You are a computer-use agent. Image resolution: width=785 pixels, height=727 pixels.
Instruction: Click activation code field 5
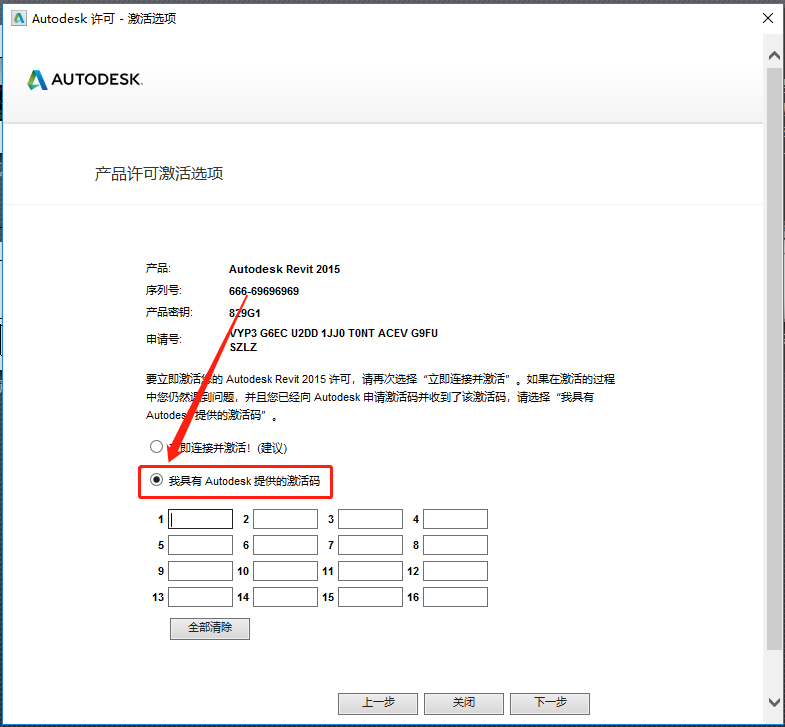point(200,545)
